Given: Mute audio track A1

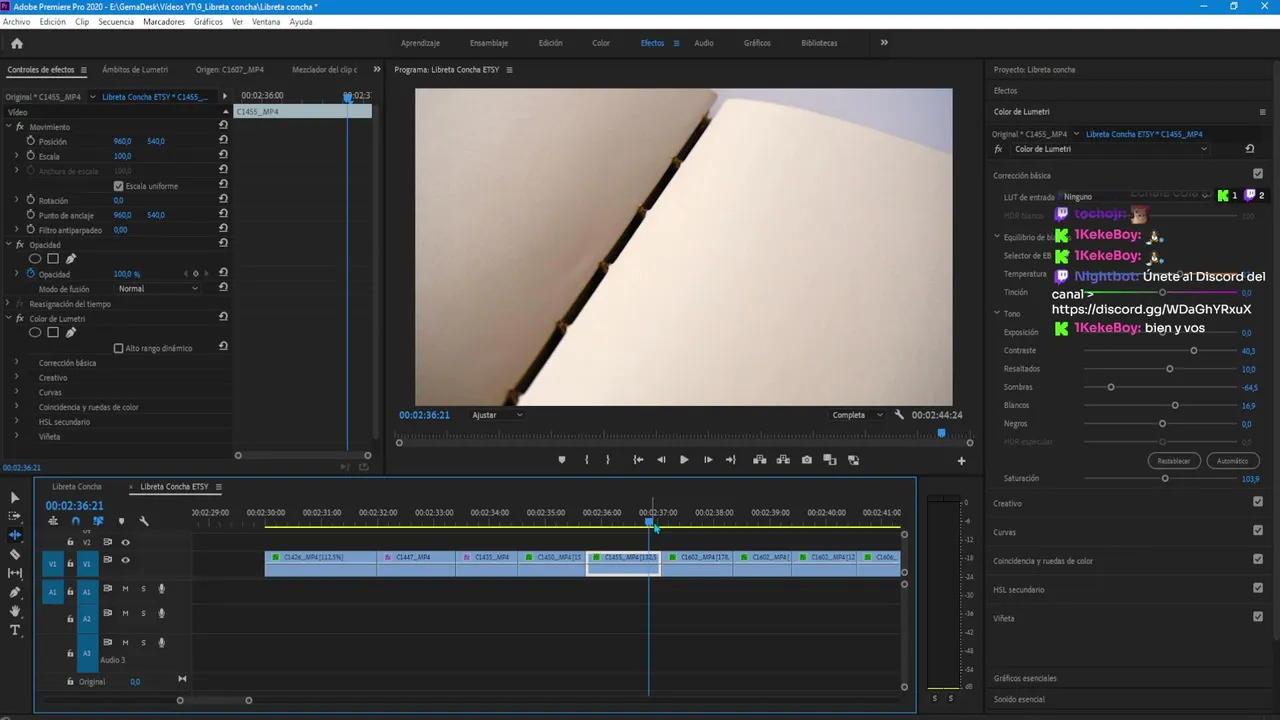Looking at the screenshot, I should click(125, 588).
